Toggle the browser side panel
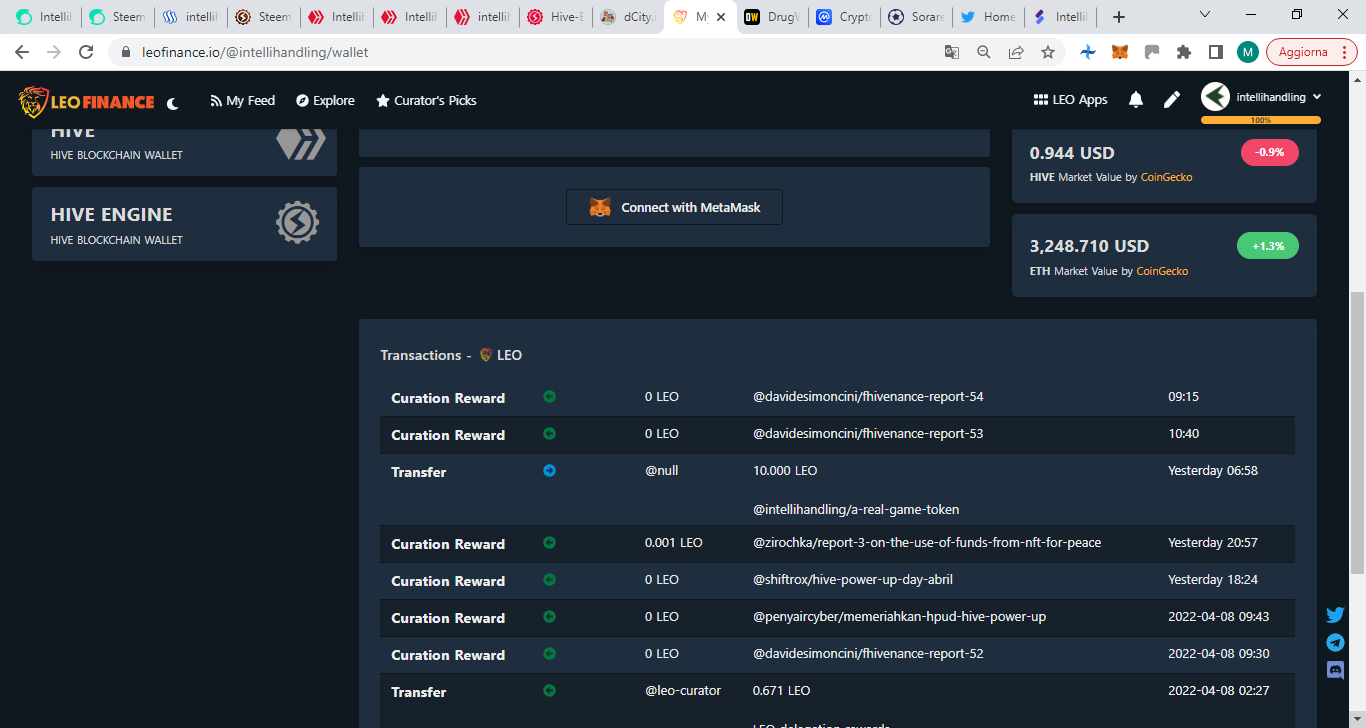 [1216, 52]
